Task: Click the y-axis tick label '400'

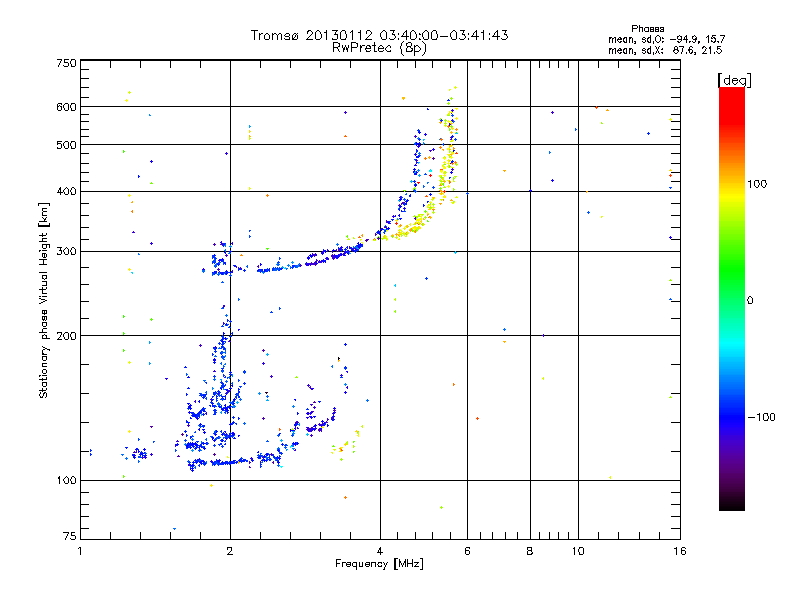Action: point(66,191)
